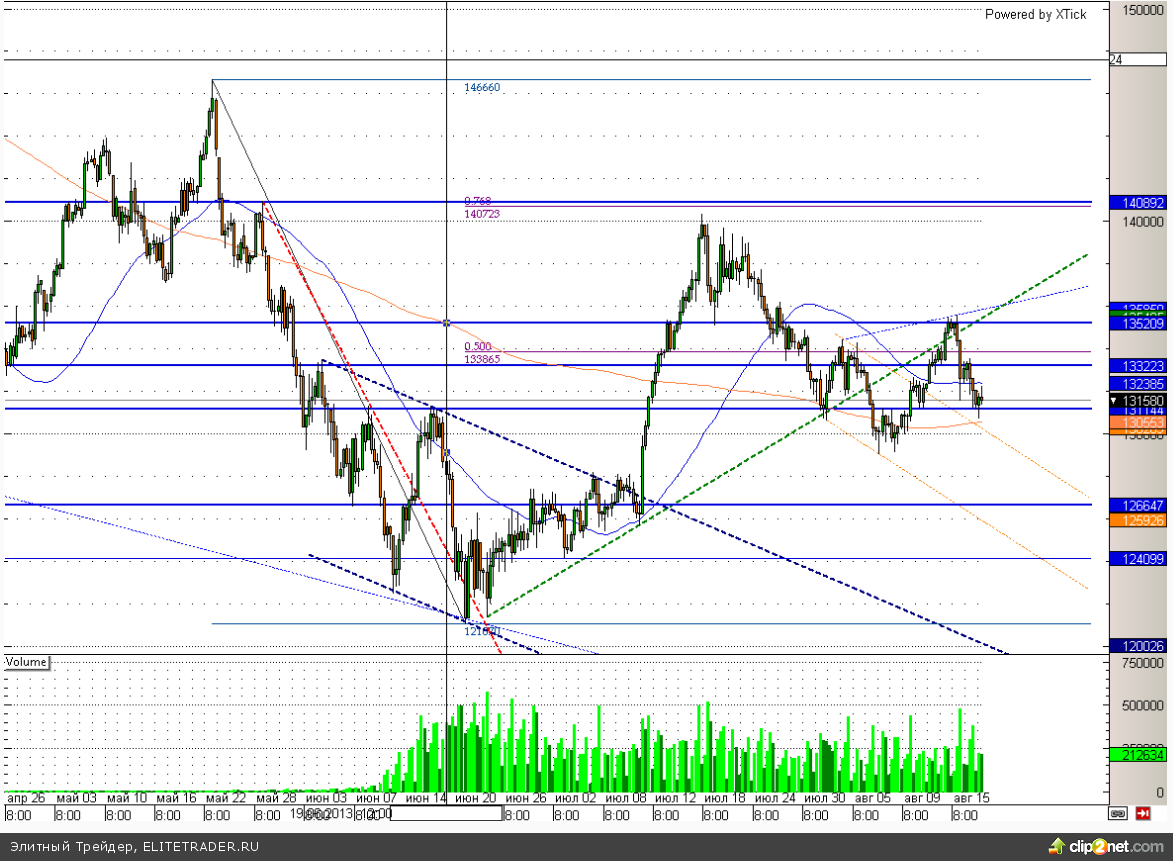
Task: Click the 126647 price level tag
Action: [1139, 505]
